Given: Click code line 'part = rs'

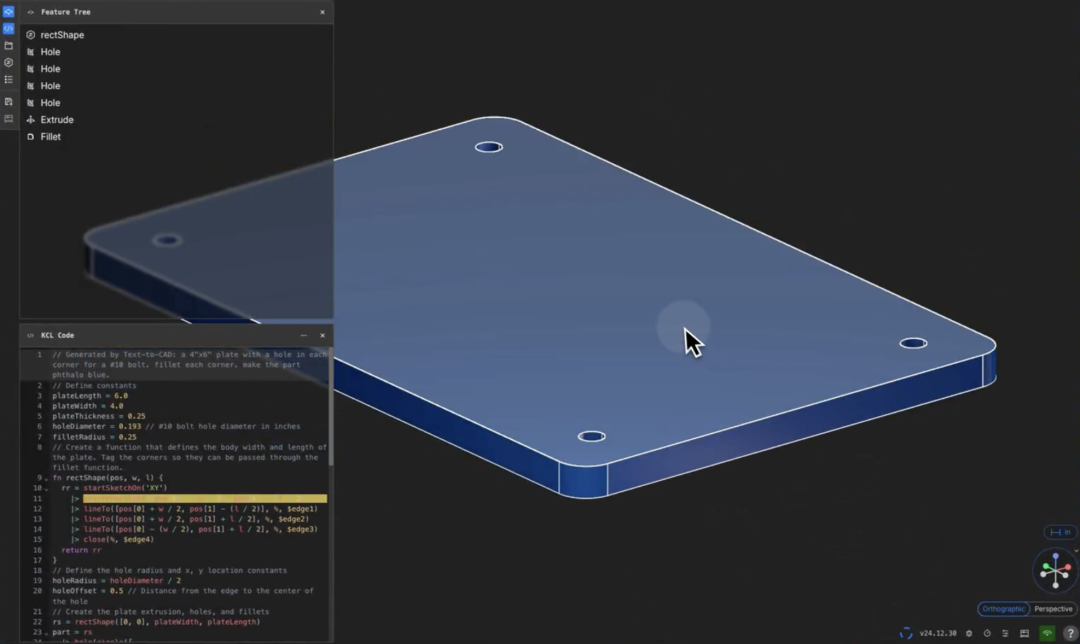Looking at the screenshot, I should tap(72, 632).
